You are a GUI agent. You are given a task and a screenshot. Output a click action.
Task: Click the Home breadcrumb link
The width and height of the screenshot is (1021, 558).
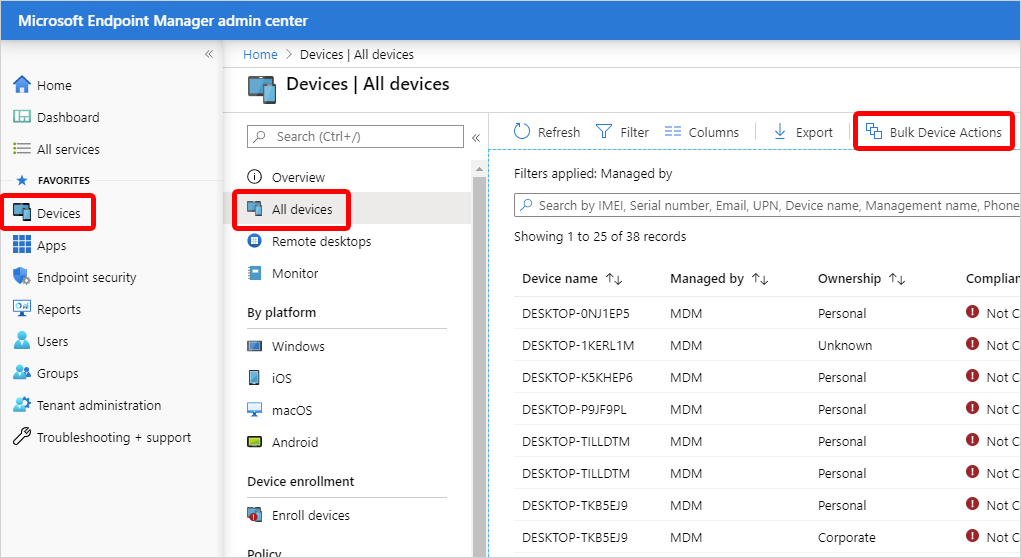[260, 54]
